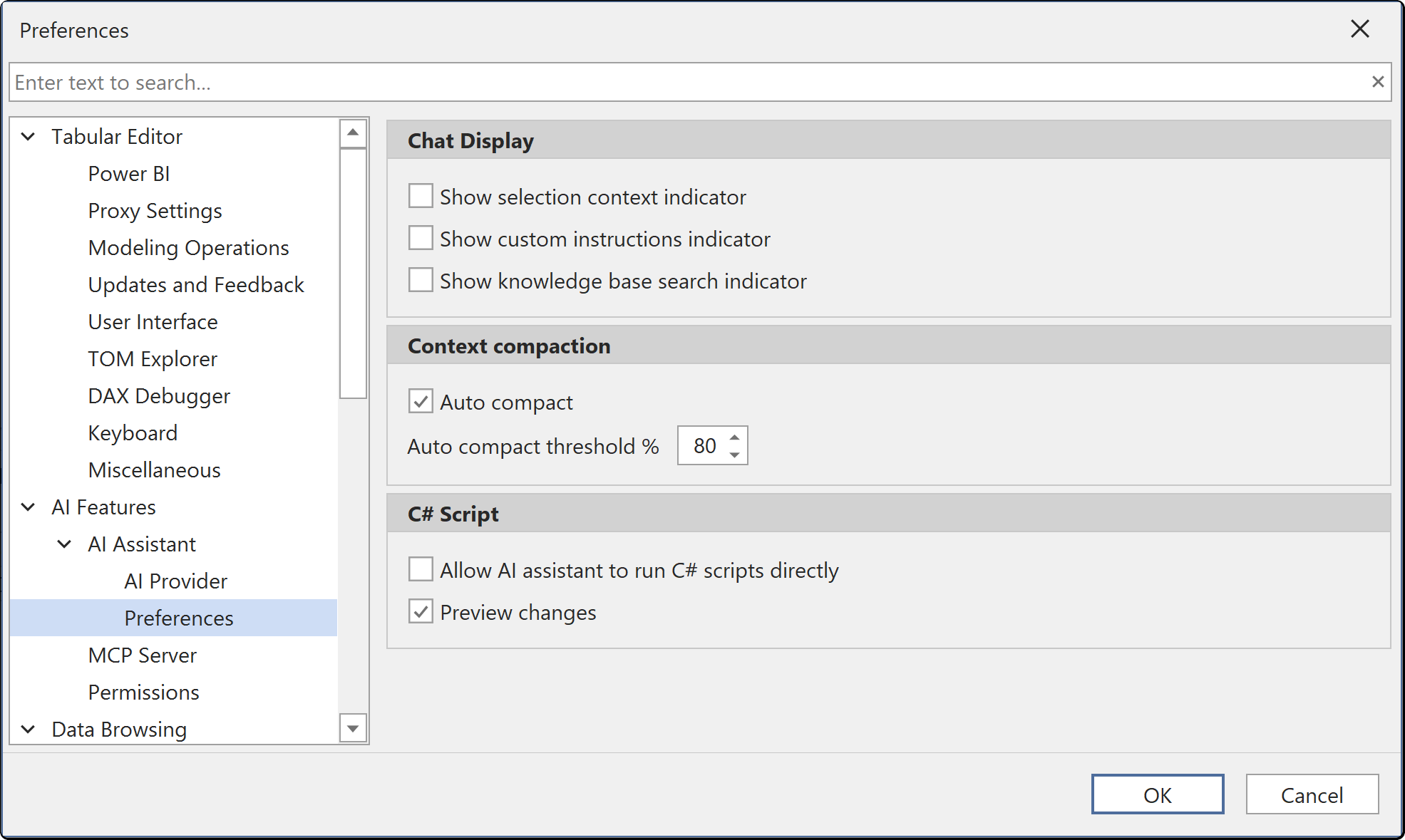Open Miscellaneous settings page
Screen dimensions: 1405x840
(x=155, y=470)
